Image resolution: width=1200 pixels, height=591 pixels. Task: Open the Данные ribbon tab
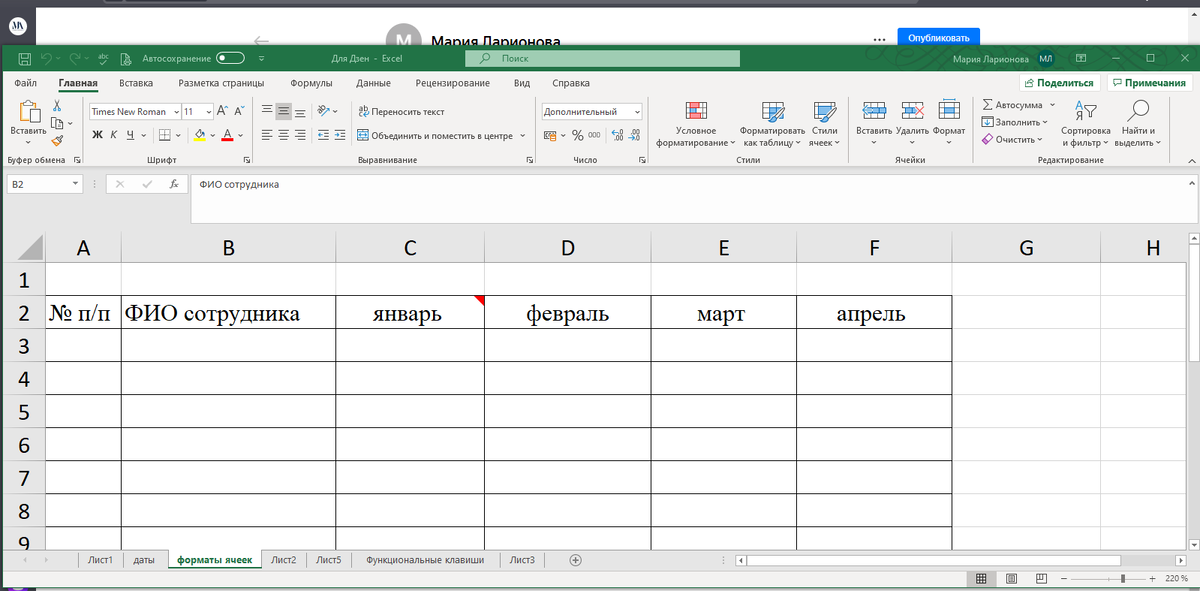tap(373, 83)
